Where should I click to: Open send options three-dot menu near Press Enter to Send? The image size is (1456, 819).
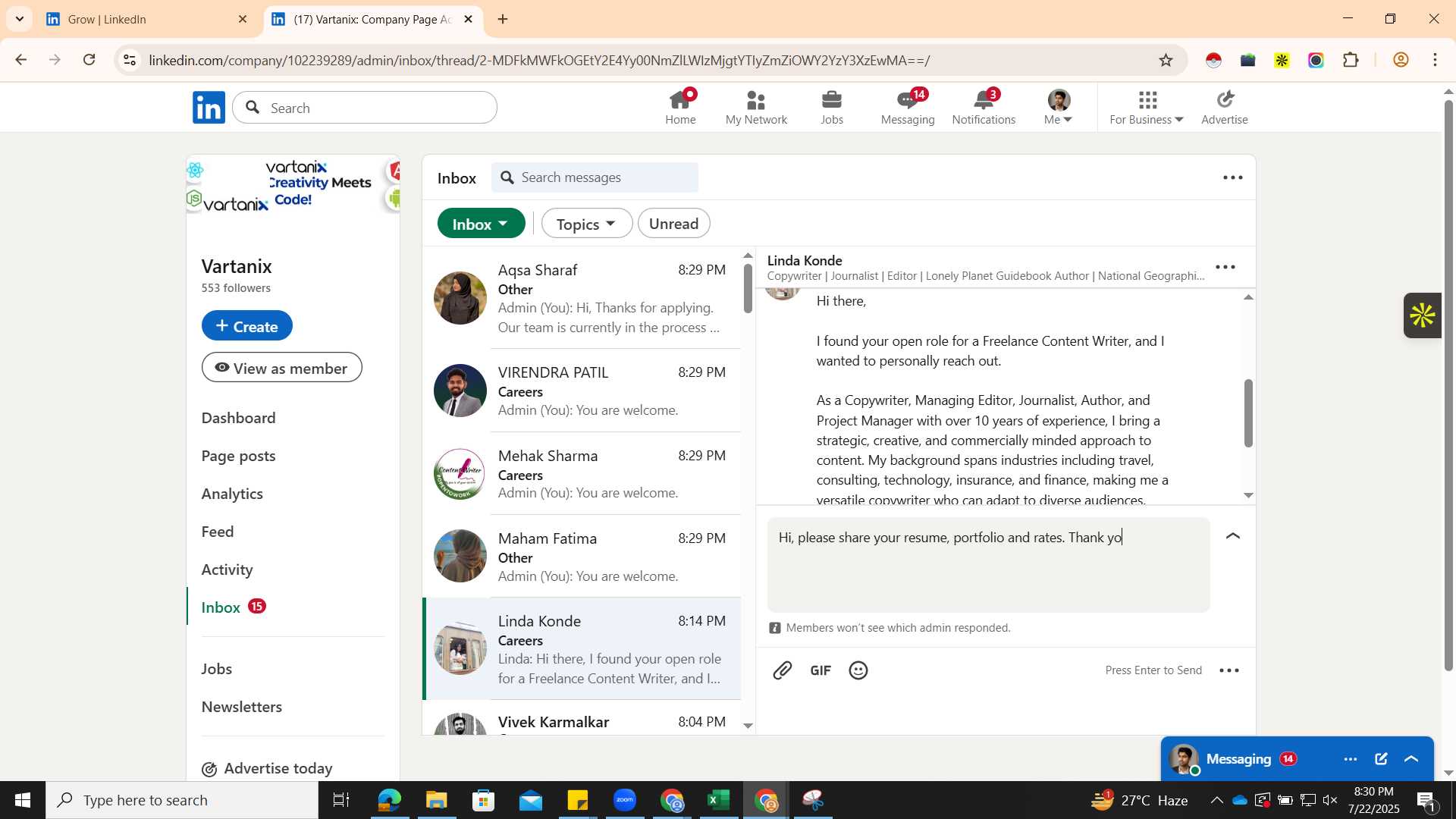click(1229, 670)
